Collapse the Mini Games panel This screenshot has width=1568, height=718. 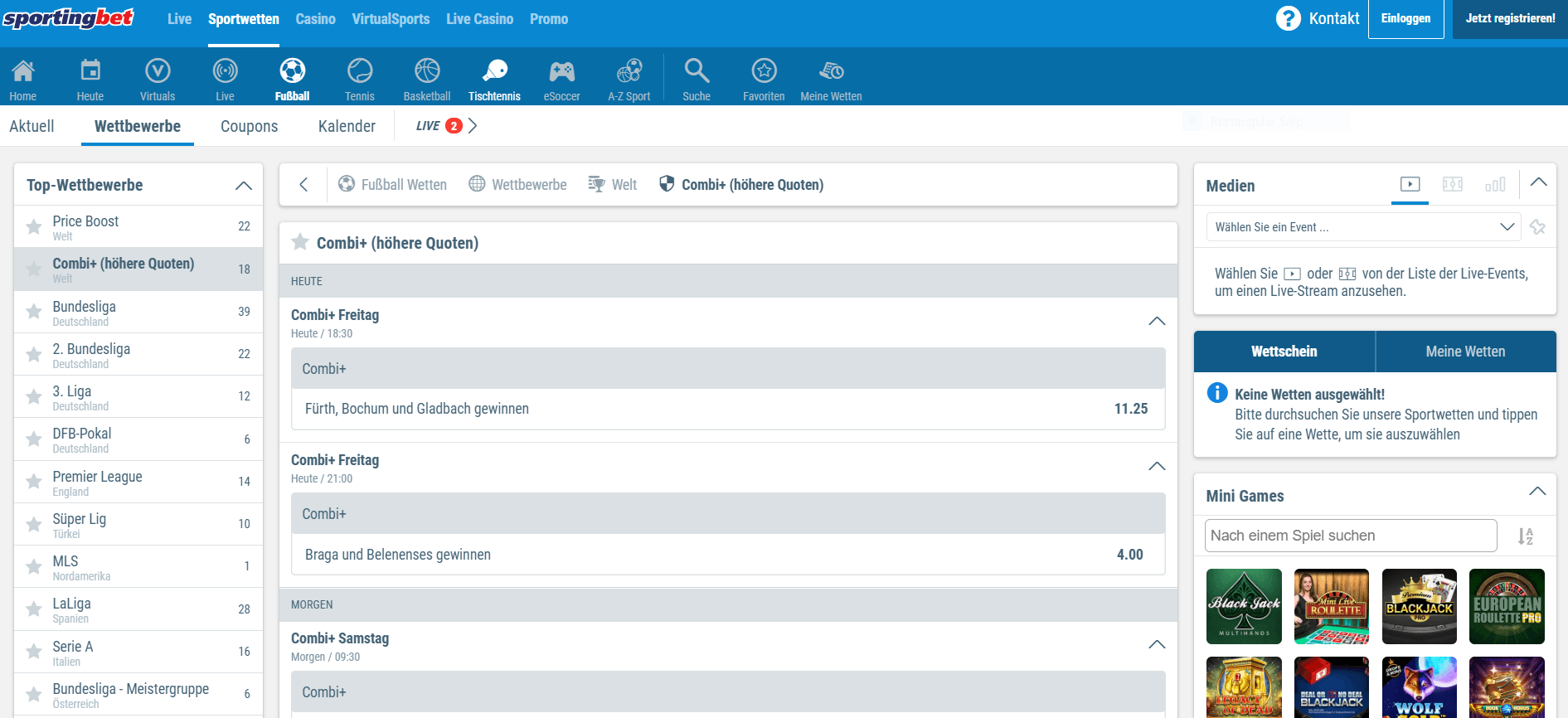point(1537,492)
